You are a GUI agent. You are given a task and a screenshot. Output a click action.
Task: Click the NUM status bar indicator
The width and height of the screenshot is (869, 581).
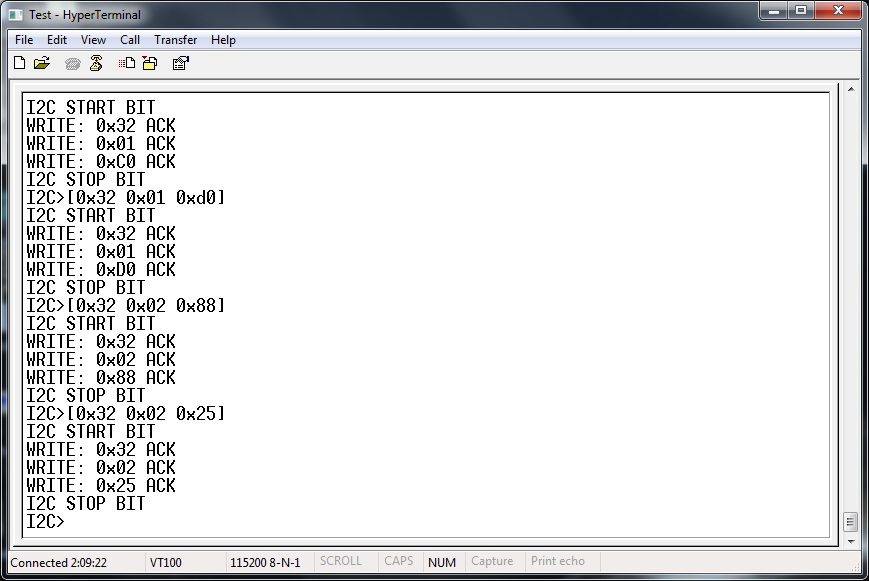coord(442,562)
